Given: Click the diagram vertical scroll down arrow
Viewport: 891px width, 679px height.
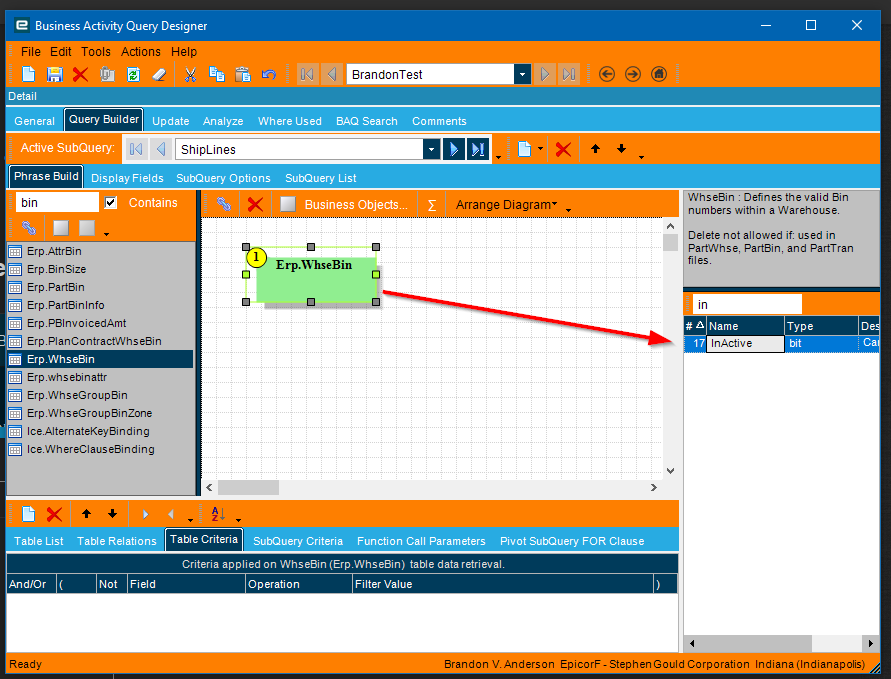Looking at the screenshot, I should (671, 470).
